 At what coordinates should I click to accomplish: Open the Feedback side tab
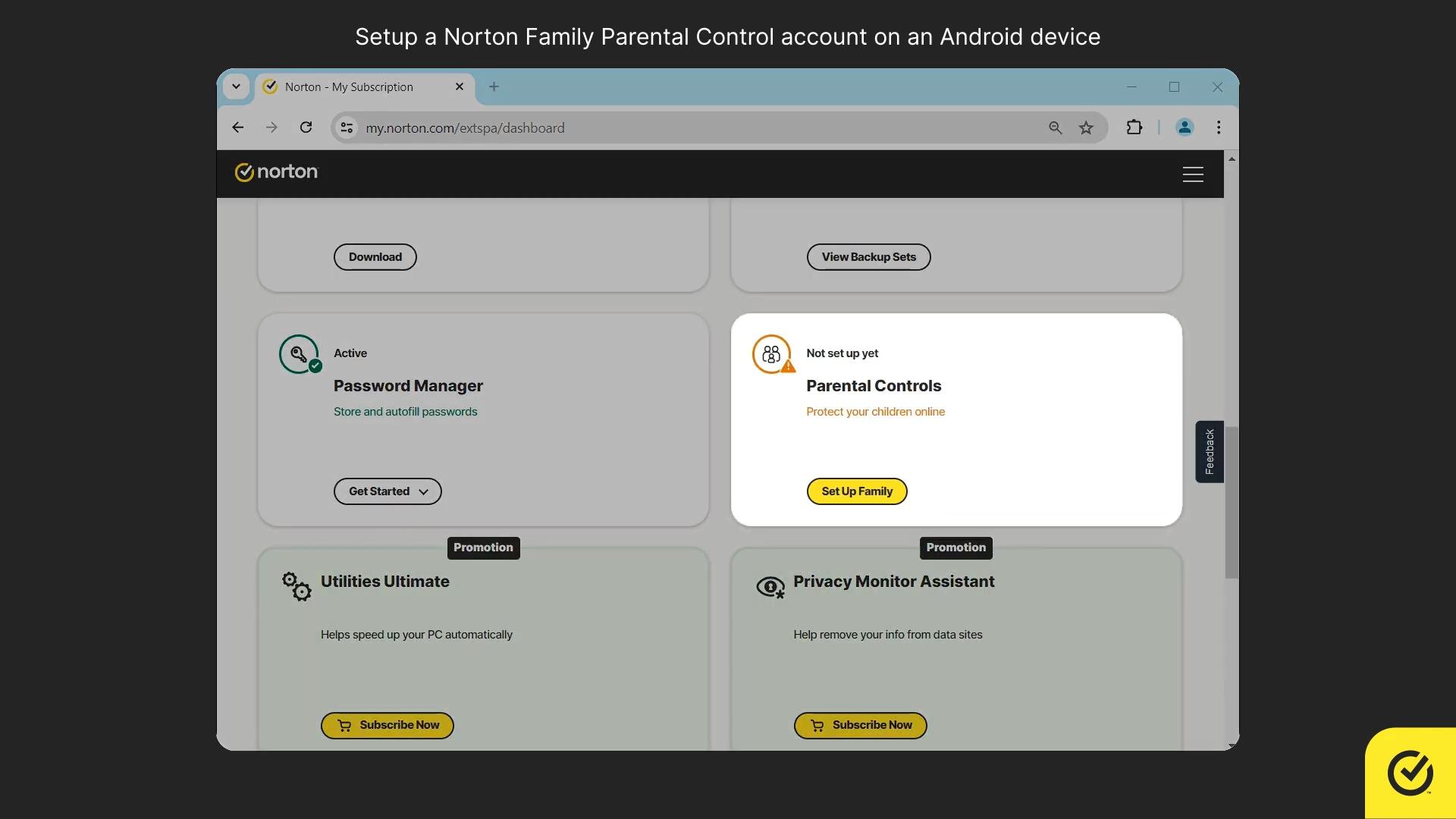tap(1210, 452)
